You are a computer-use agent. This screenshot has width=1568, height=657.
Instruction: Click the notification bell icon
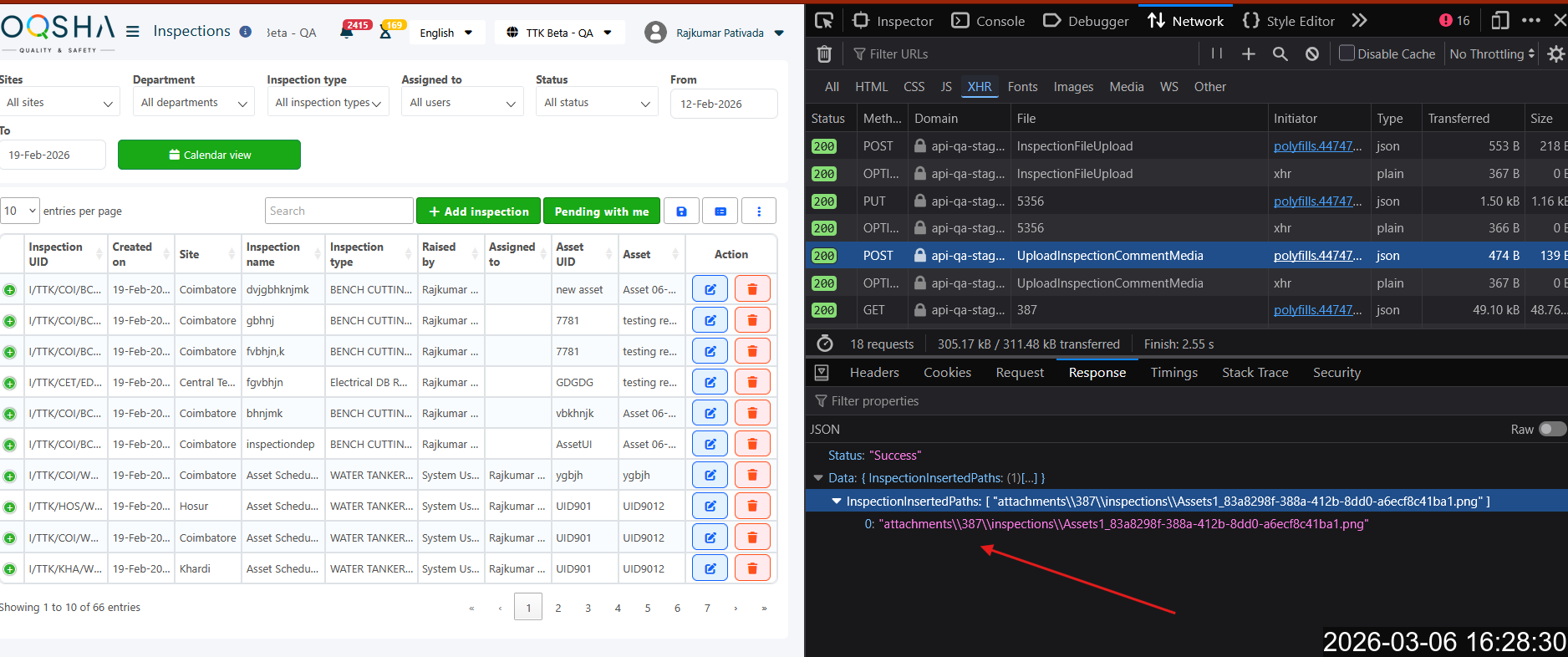(347, 33)
